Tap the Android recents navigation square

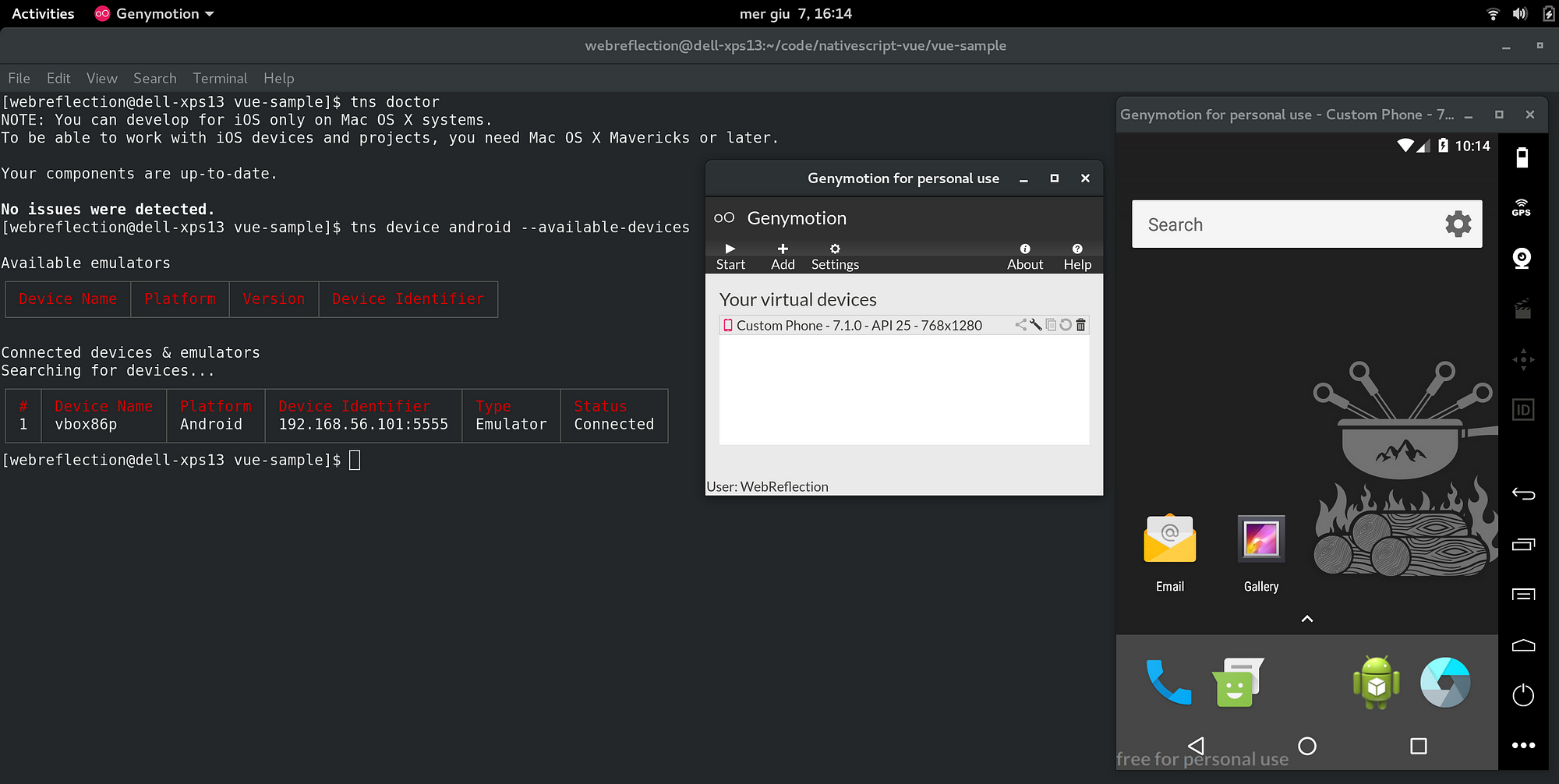pyautogui.click(x=1419, y=746)
